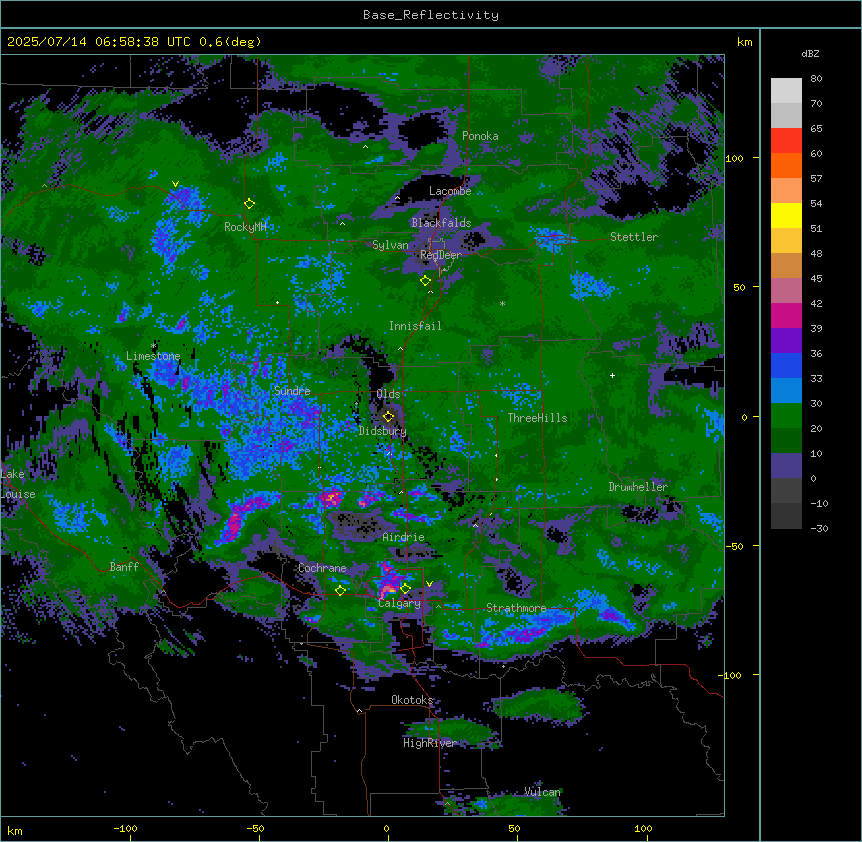Click the Base_Reflectivity title
Image resolution: width=862 pixels, height=842 pixels.
(431, 15)
